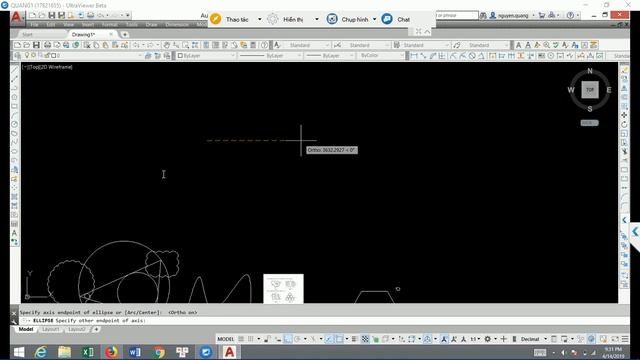Toggle the Annotation Monitor plus icon
This screenshot has height=360, width=640.
[504, 339]
